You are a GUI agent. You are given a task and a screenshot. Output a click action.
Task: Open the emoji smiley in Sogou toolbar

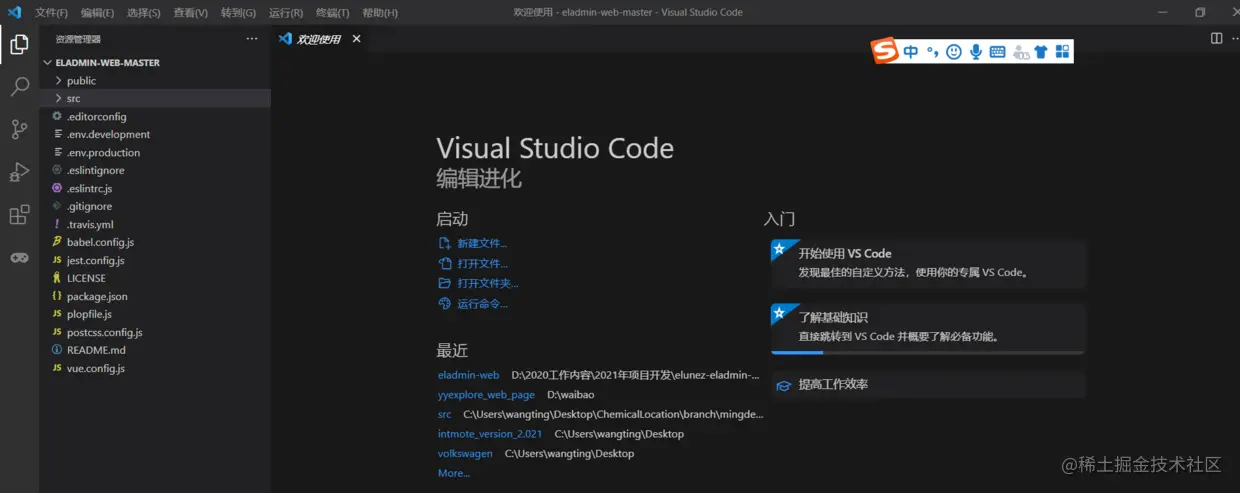coord(953,52)
